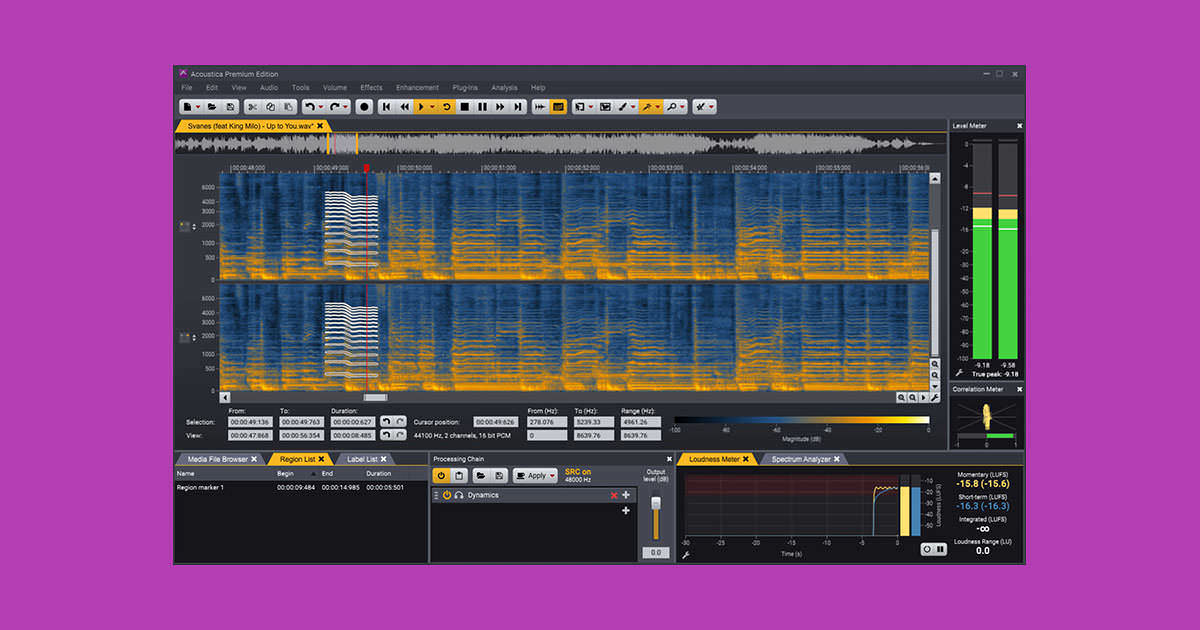
Task: Select the Region List tab
Action: (298, 459)
